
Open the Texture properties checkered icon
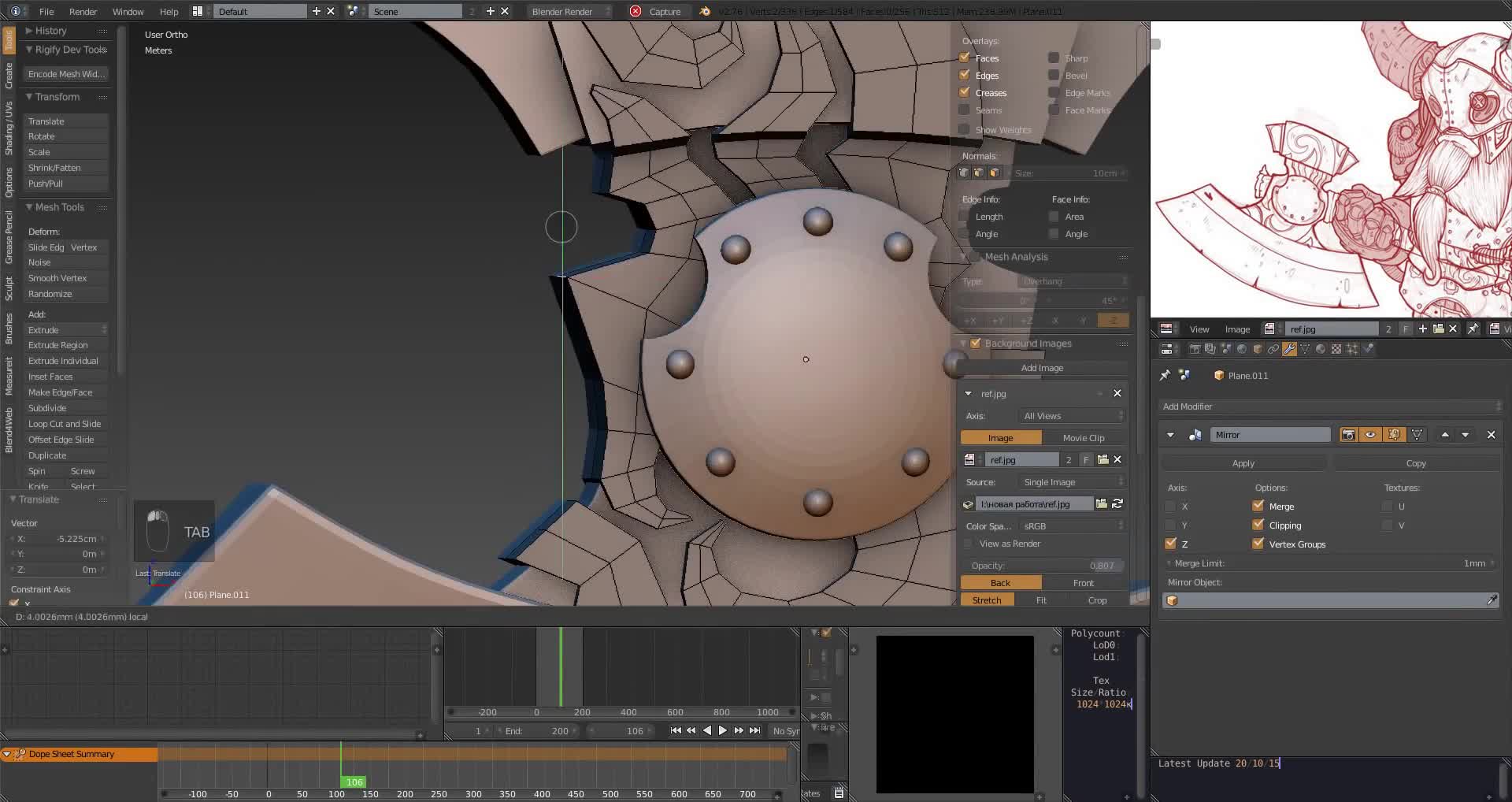click(1336, 348)
